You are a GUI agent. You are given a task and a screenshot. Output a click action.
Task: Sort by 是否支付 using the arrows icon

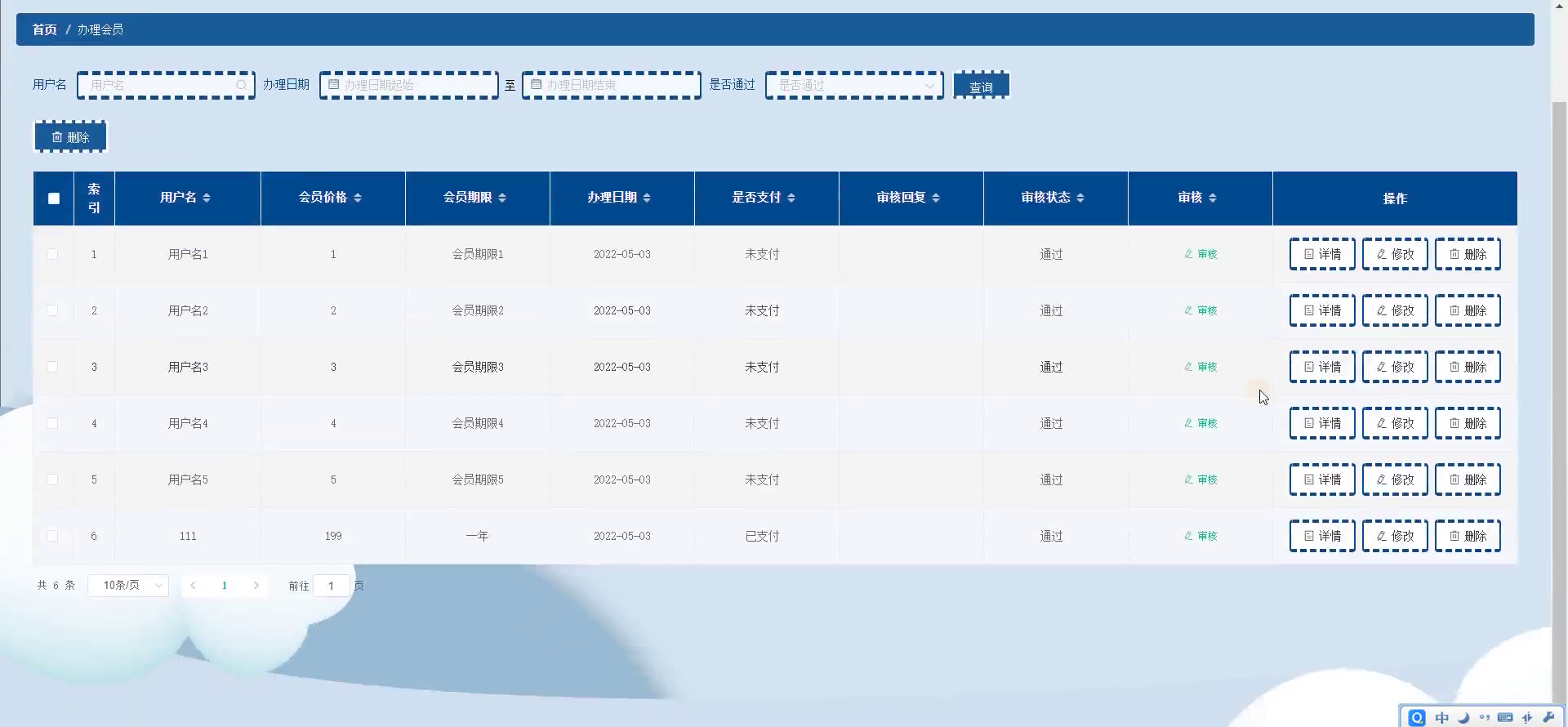point(791,198)
